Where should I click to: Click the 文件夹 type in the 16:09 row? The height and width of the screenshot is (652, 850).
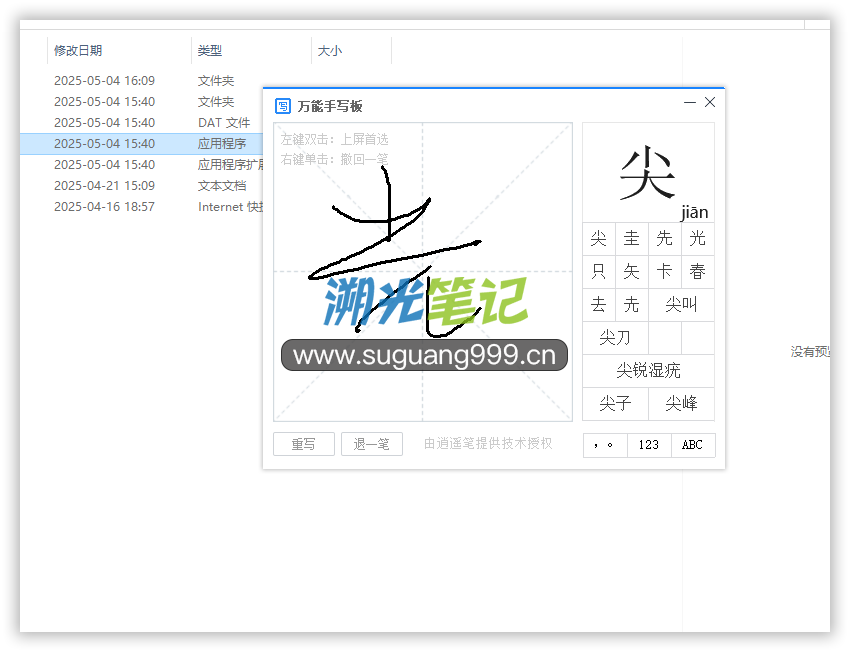pyautogui.click(x=216, y=81)
